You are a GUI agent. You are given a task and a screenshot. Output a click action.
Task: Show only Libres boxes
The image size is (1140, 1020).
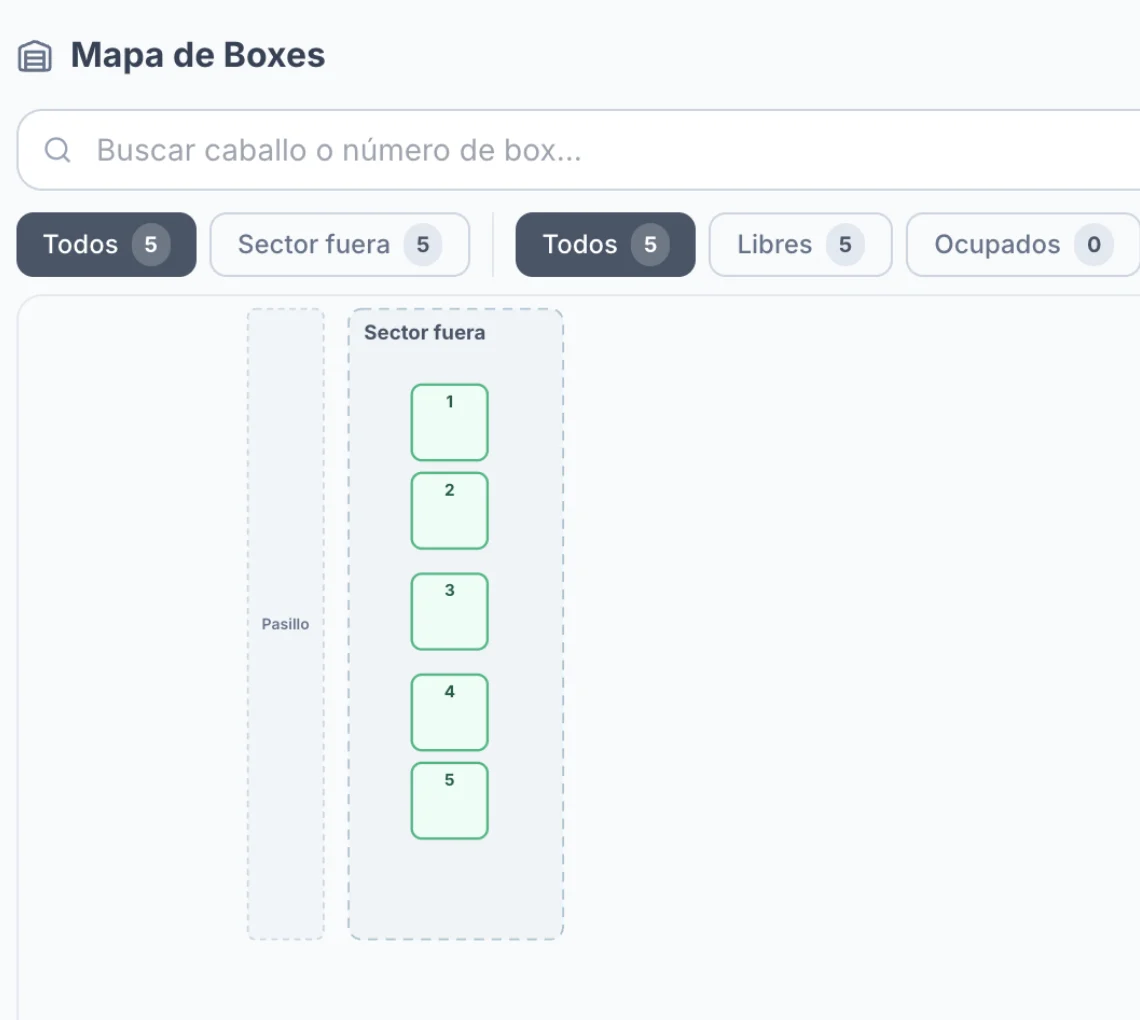pyautogui.click(x=800, y=244)
